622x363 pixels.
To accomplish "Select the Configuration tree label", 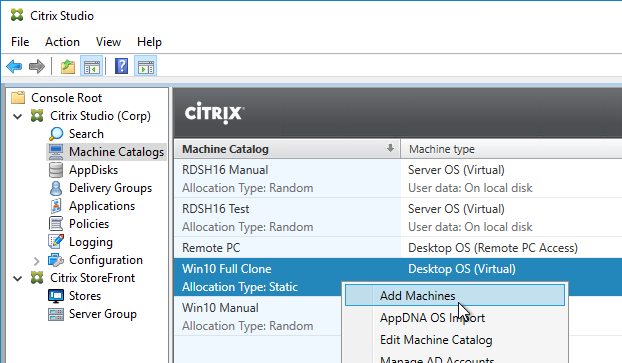I will [106, 260].
